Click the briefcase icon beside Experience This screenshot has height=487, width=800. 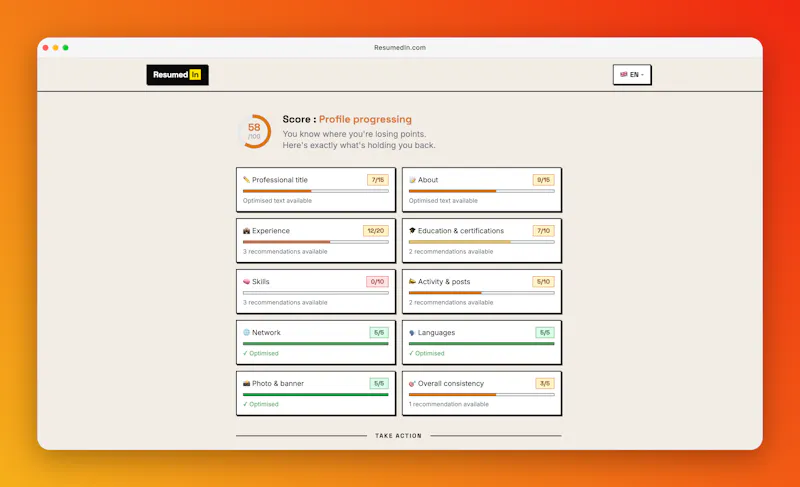click(246, 230)
